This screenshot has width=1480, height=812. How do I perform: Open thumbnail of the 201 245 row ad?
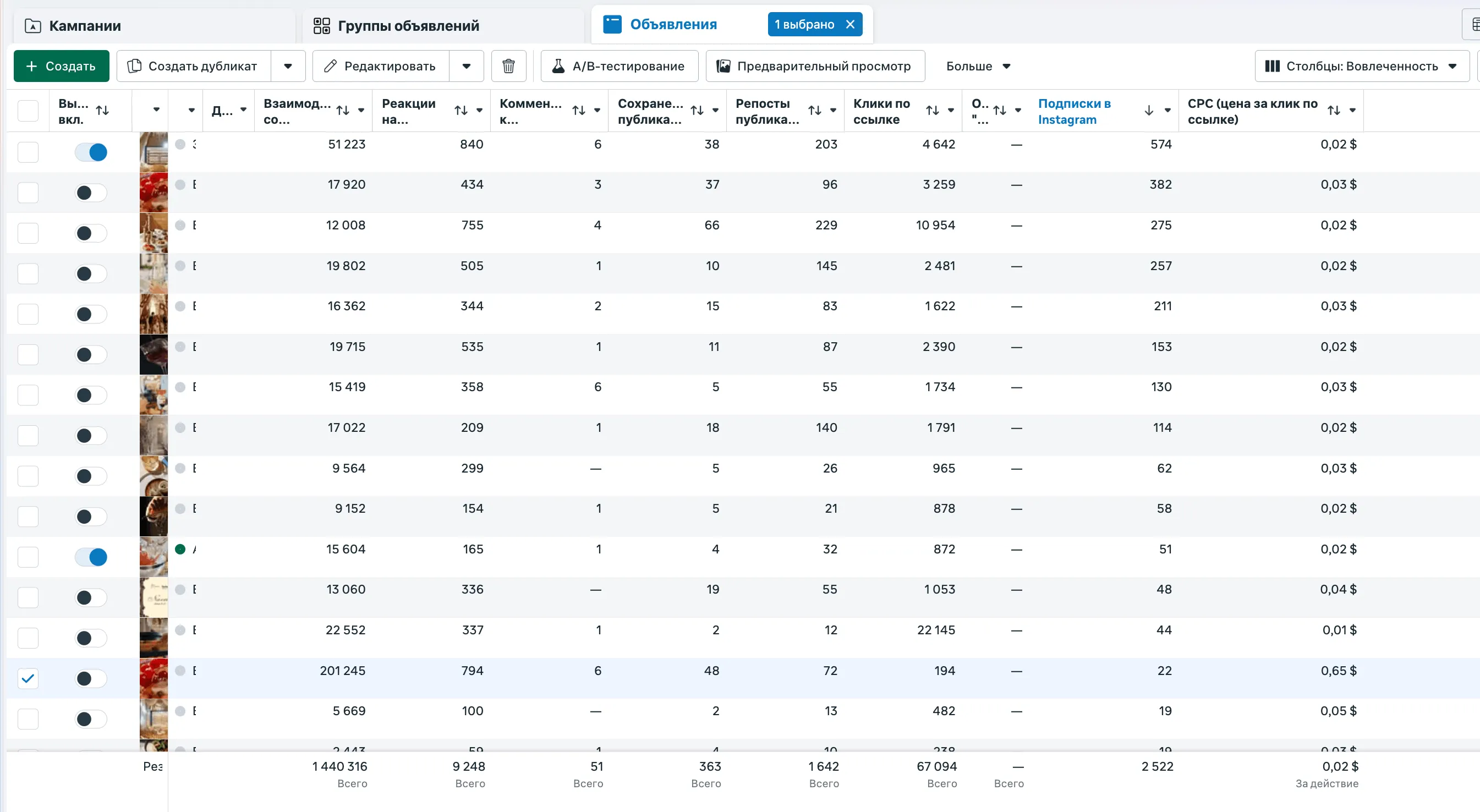tap(154, 678)
